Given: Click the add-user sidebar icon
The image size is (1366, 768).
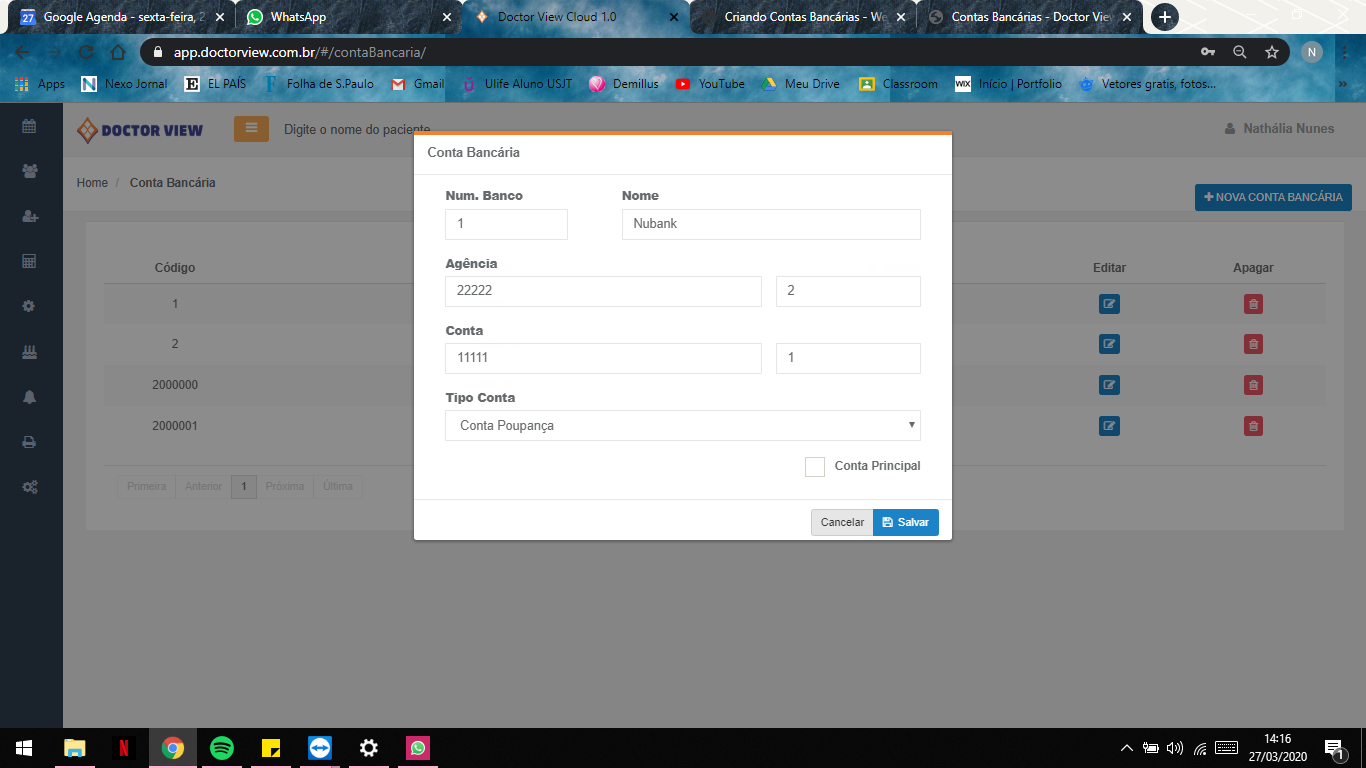Looking at the screenshot, I should [x=29, y=216].
